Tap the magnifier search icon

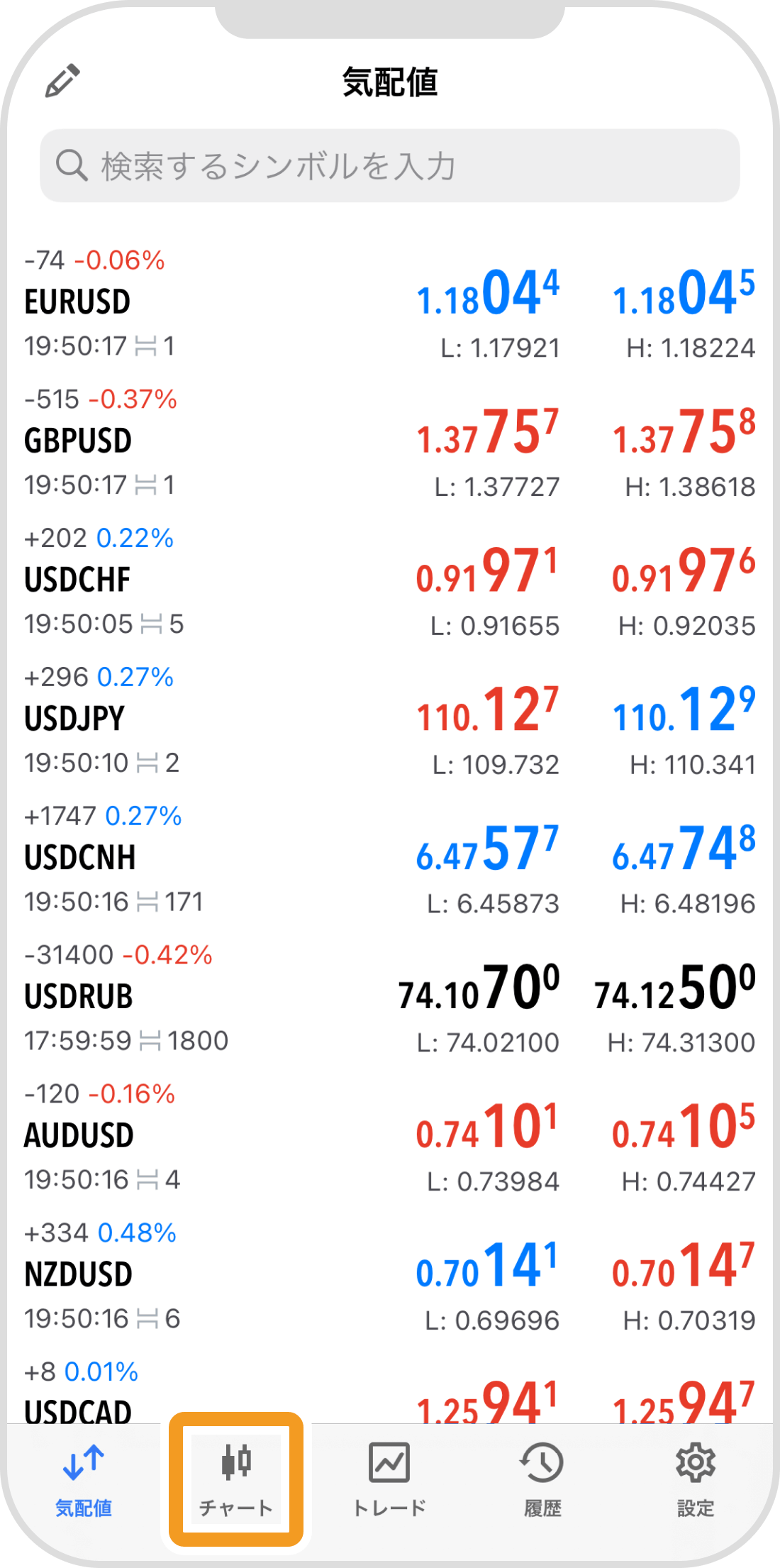pyautogui.click(x=72, y=166)
